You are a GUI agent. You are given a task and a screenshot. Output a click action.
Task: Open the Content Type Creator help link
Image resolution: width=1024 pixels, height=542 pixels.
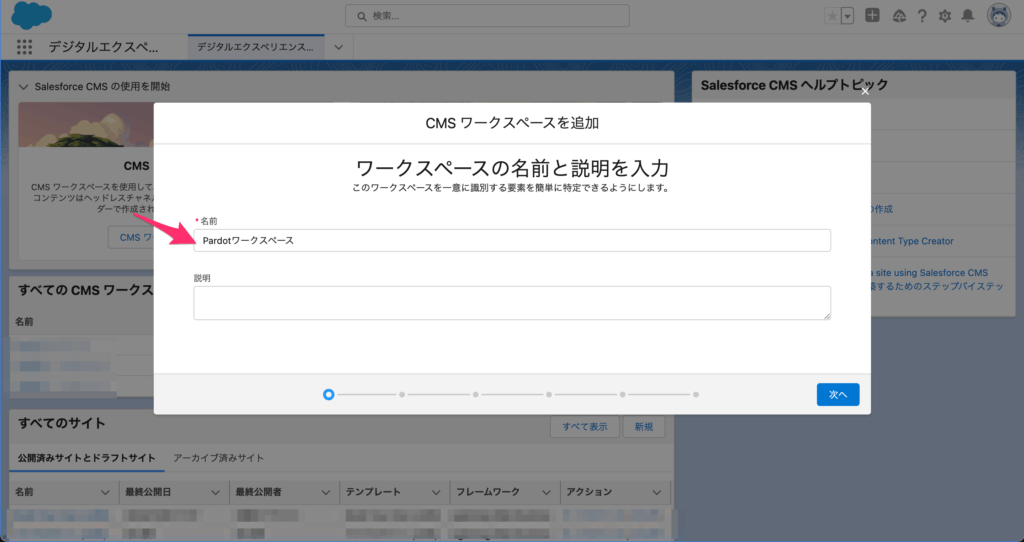coord(912,241)
